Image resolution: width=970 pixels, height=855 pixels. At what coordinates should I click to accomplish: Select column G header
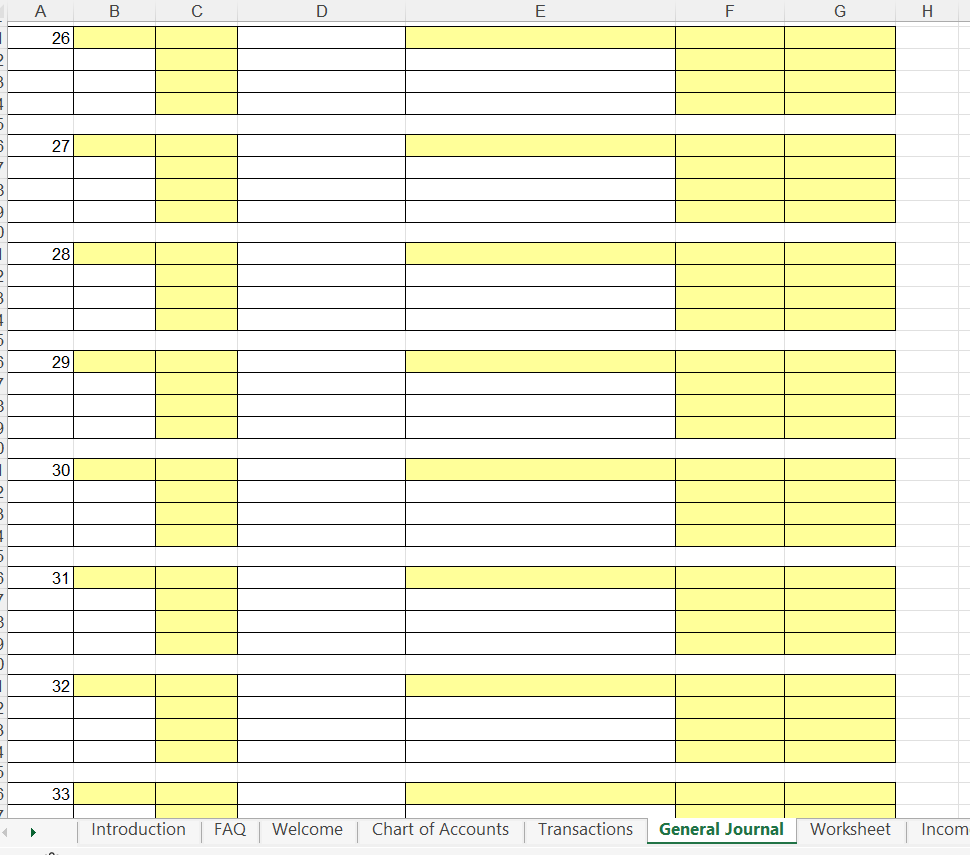pos(840,11)
